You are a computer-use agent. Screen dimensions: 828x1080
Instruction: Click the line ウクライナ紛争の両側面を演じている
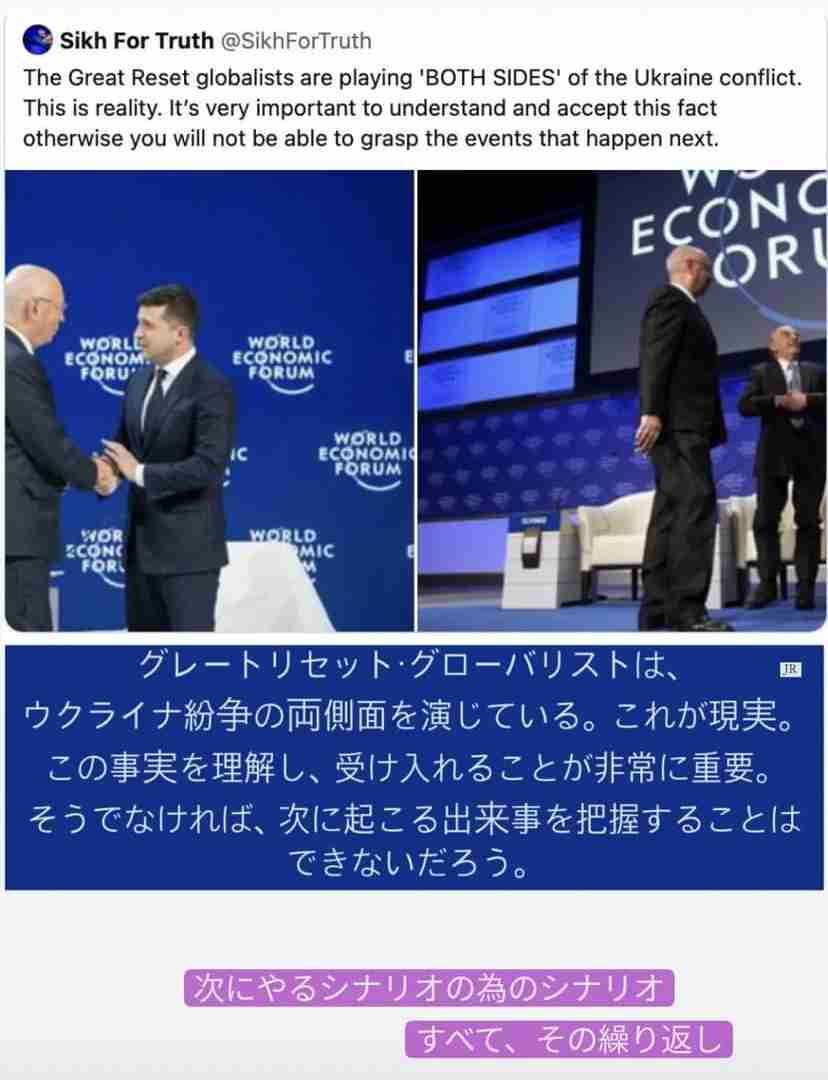click(410, 716)
